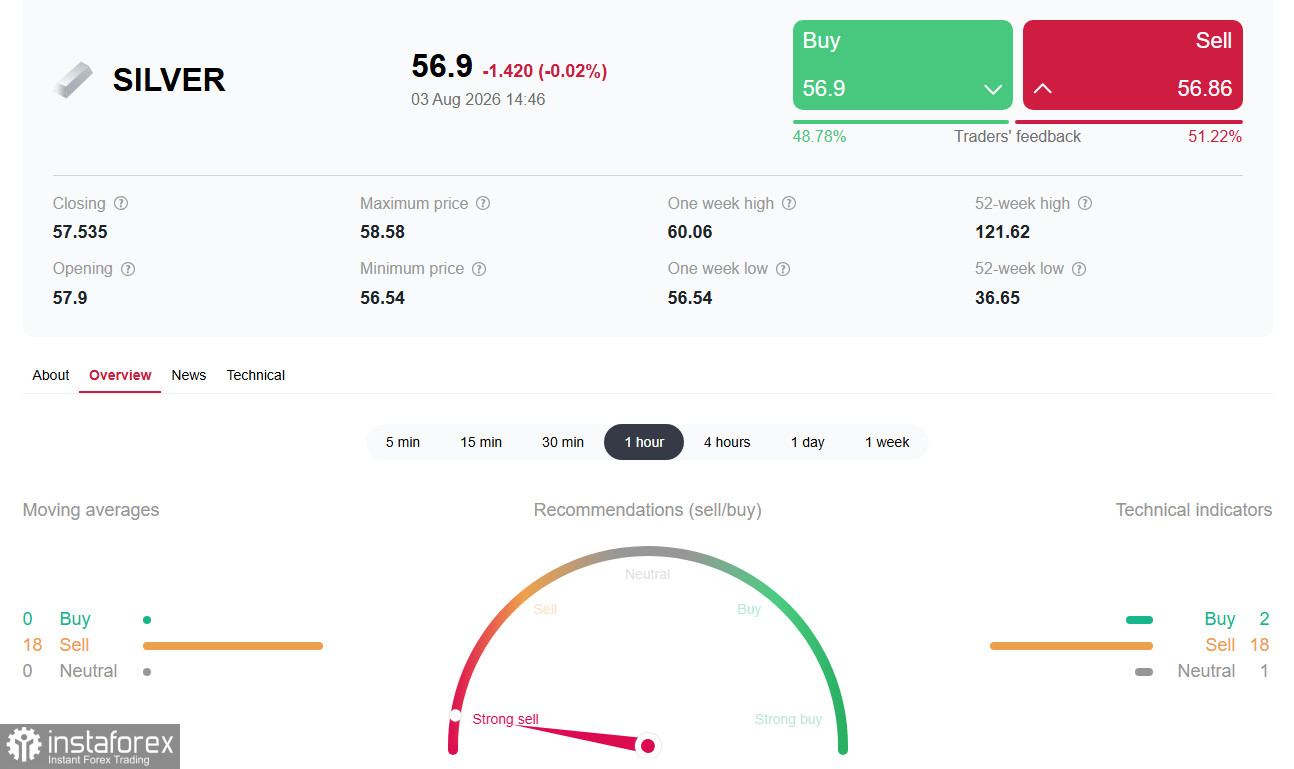1294x769 pixels.
Task: Select the 4 hours timeframe
Action: [727, 442]
